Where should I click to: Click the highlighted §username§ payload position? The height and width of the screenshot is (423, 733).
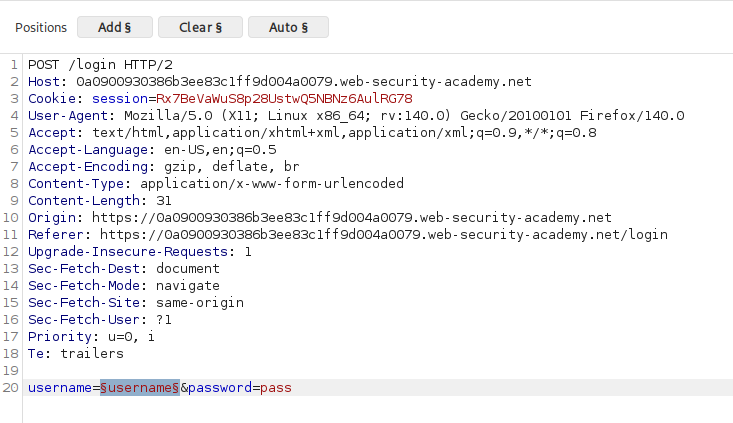point(140,387)
